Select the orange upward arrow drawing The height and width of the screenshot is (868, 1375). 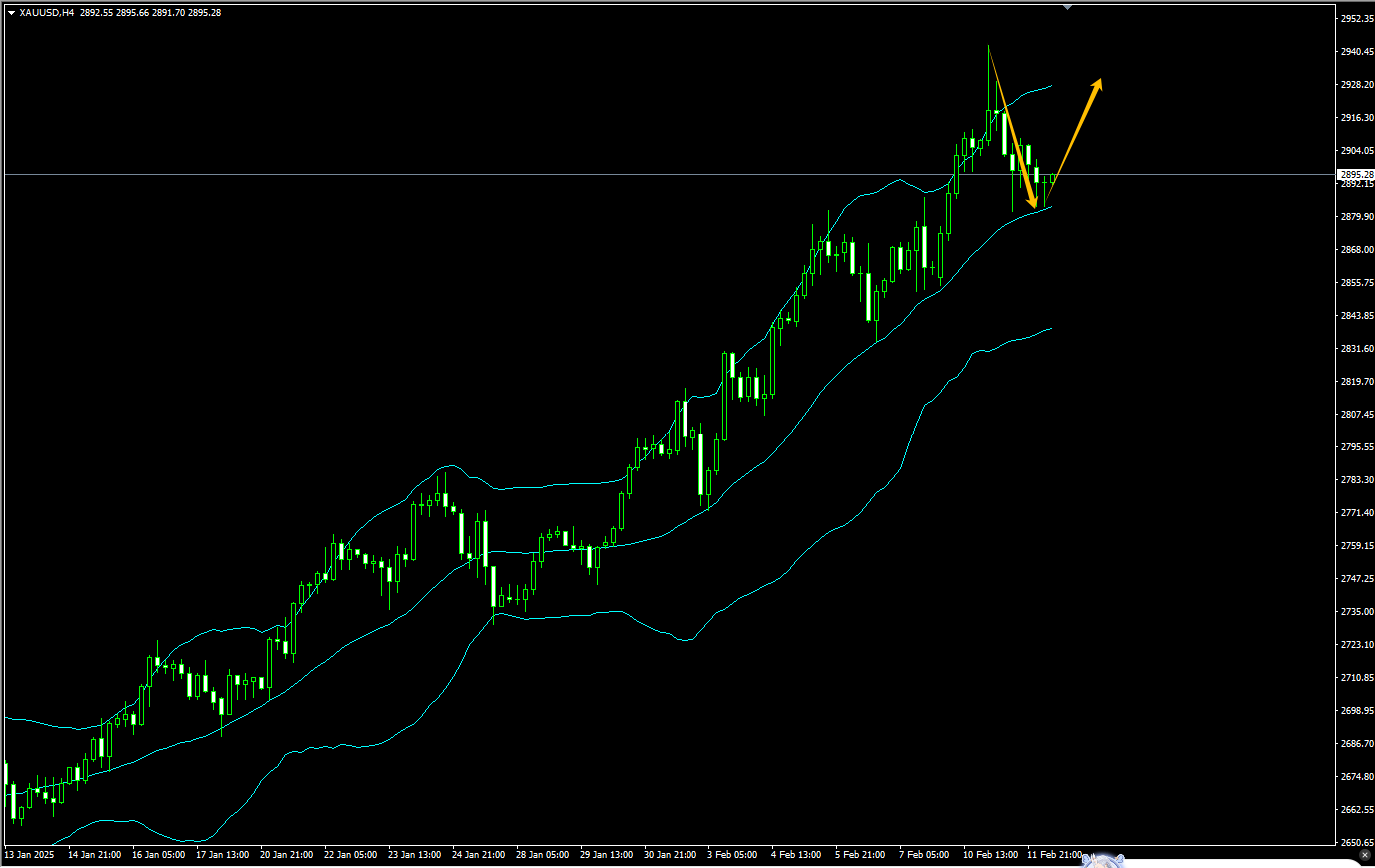coord(1077,129)
